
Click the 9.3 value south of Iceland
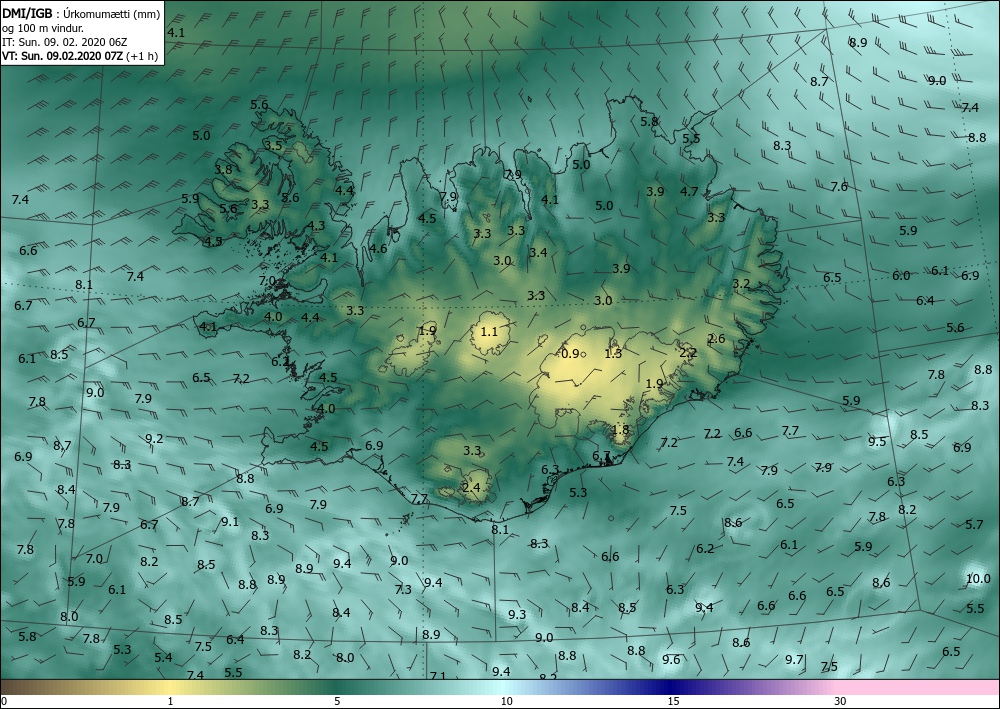(517, 615)
